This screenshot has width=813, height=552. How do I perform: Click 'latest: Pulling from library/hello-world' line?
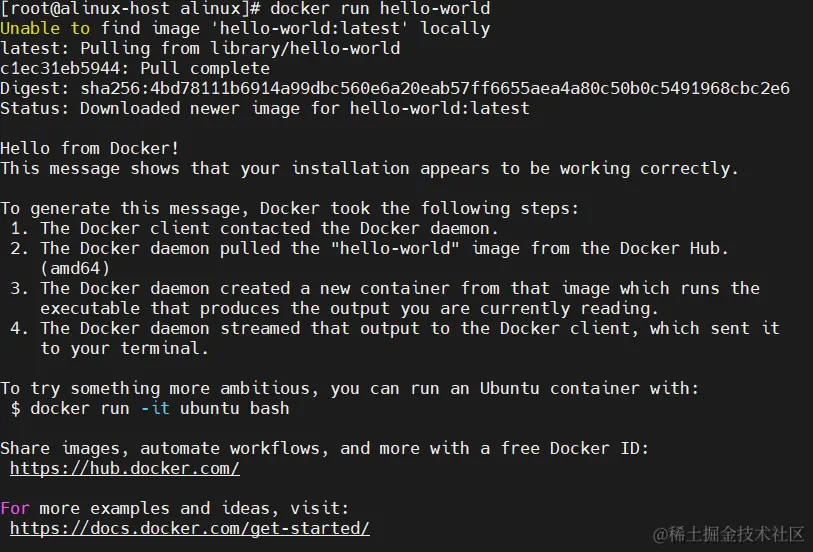click(200, 49)
